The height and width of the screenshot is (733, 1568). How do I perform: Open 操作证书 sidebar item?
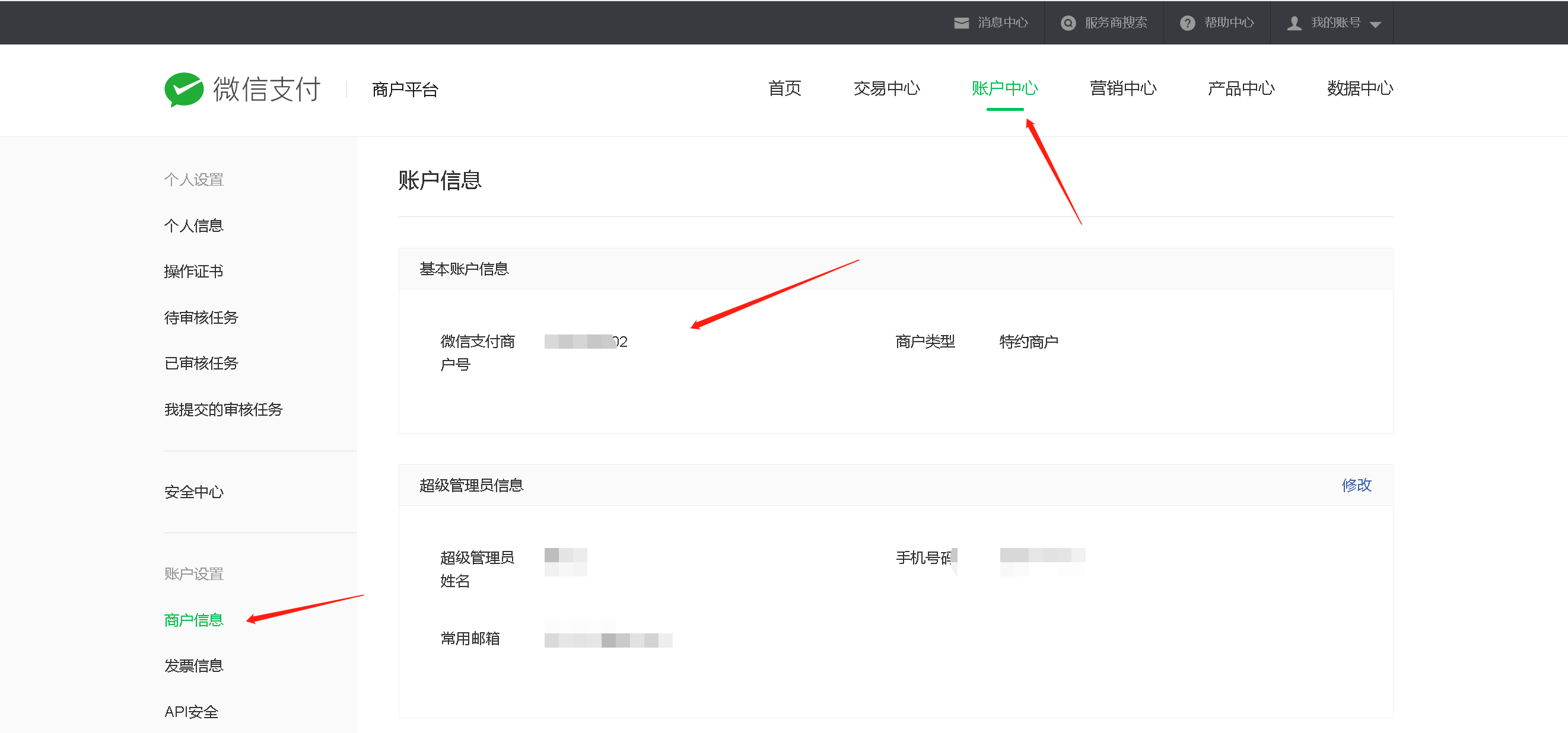pyautogui.click(x=193, y=271)
